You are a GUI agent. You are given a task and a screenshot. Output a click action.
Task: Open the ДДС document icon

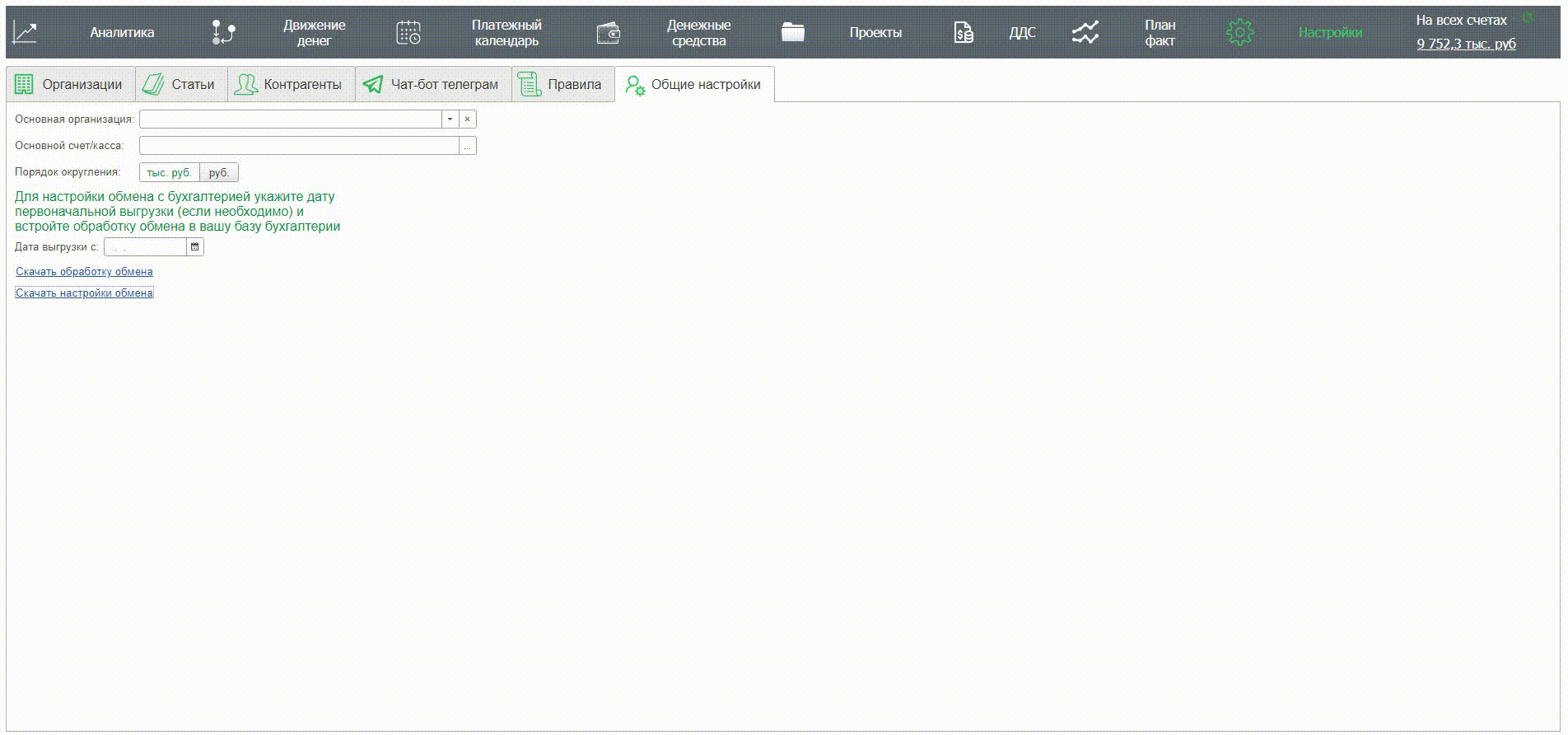[x=963, y=33]
